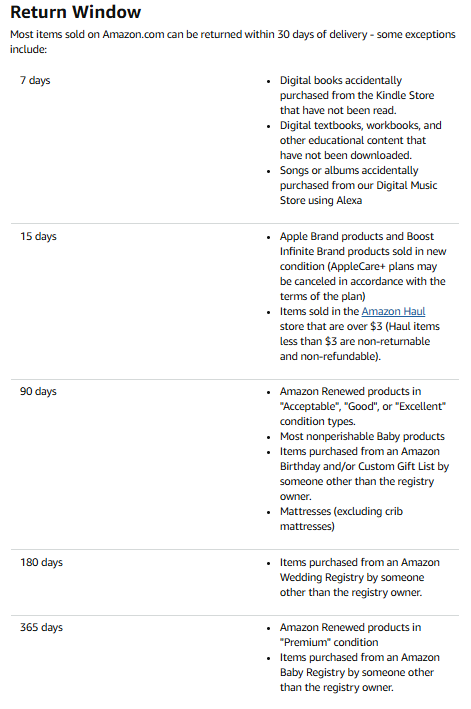471x709 pixels.
Task: Click the Songs or albums Alexa bullet
Action: (x=358, y=185)
